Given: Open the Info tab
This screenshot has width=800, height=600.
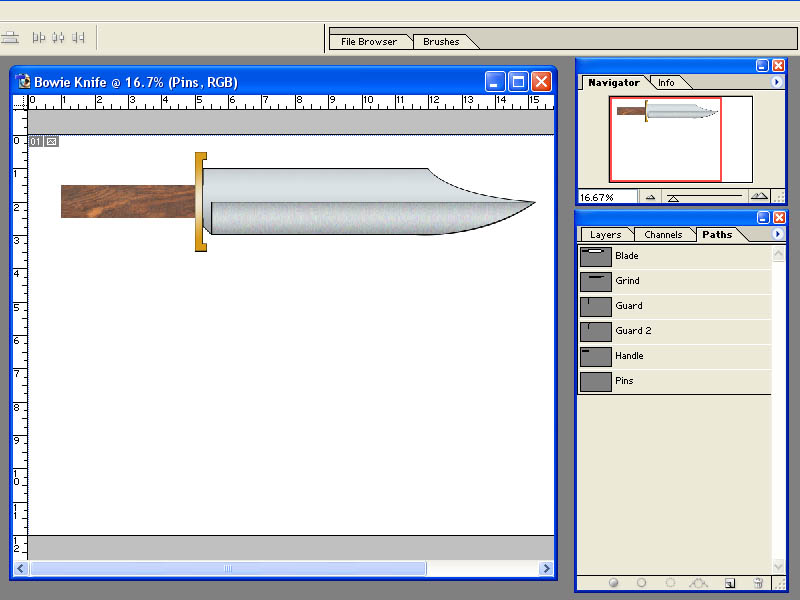Looking at the screenshot, I should click(666, 83).
